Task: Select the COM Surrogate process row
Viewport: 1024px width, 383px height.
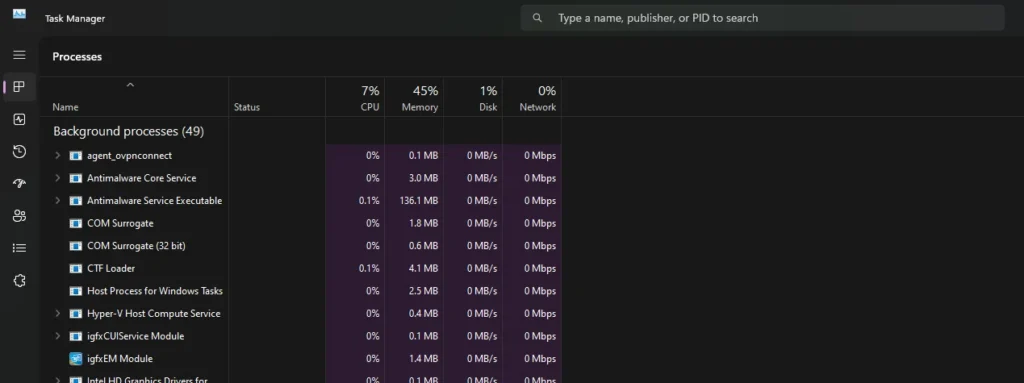Action: coord(300,223)
